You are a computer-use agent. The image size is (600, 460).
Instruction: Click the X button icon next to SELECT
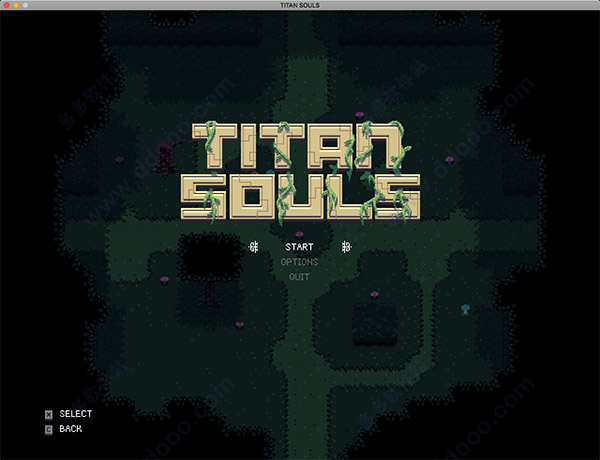click(x=49, y=414)
